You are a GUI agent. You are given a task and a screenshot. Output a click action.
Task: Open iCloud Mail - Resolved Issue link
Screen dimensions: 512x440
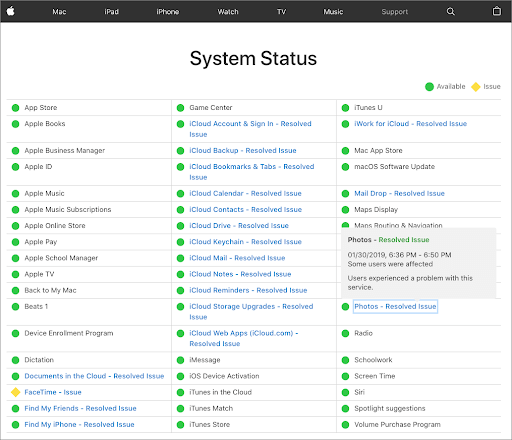click(237, 258)
